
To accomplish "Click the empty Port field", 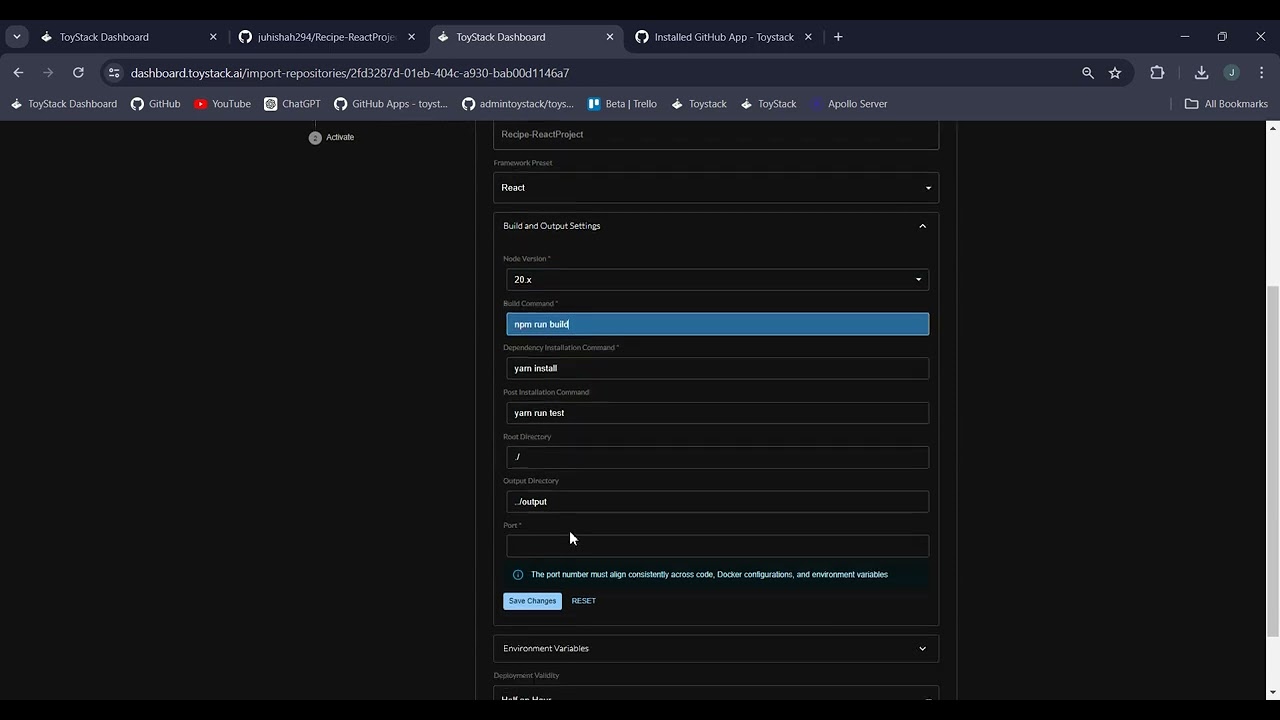I will point(717,546).
